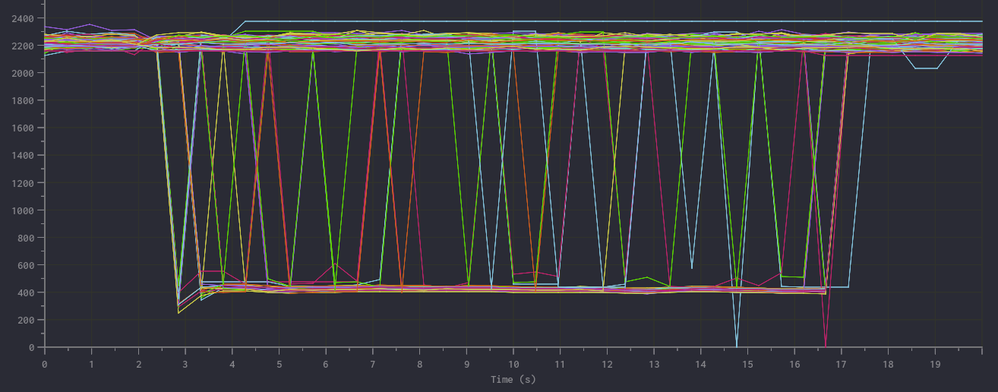998x392 pixels.
Task: Click the 11 tick label on time axis
Action: 560,365
